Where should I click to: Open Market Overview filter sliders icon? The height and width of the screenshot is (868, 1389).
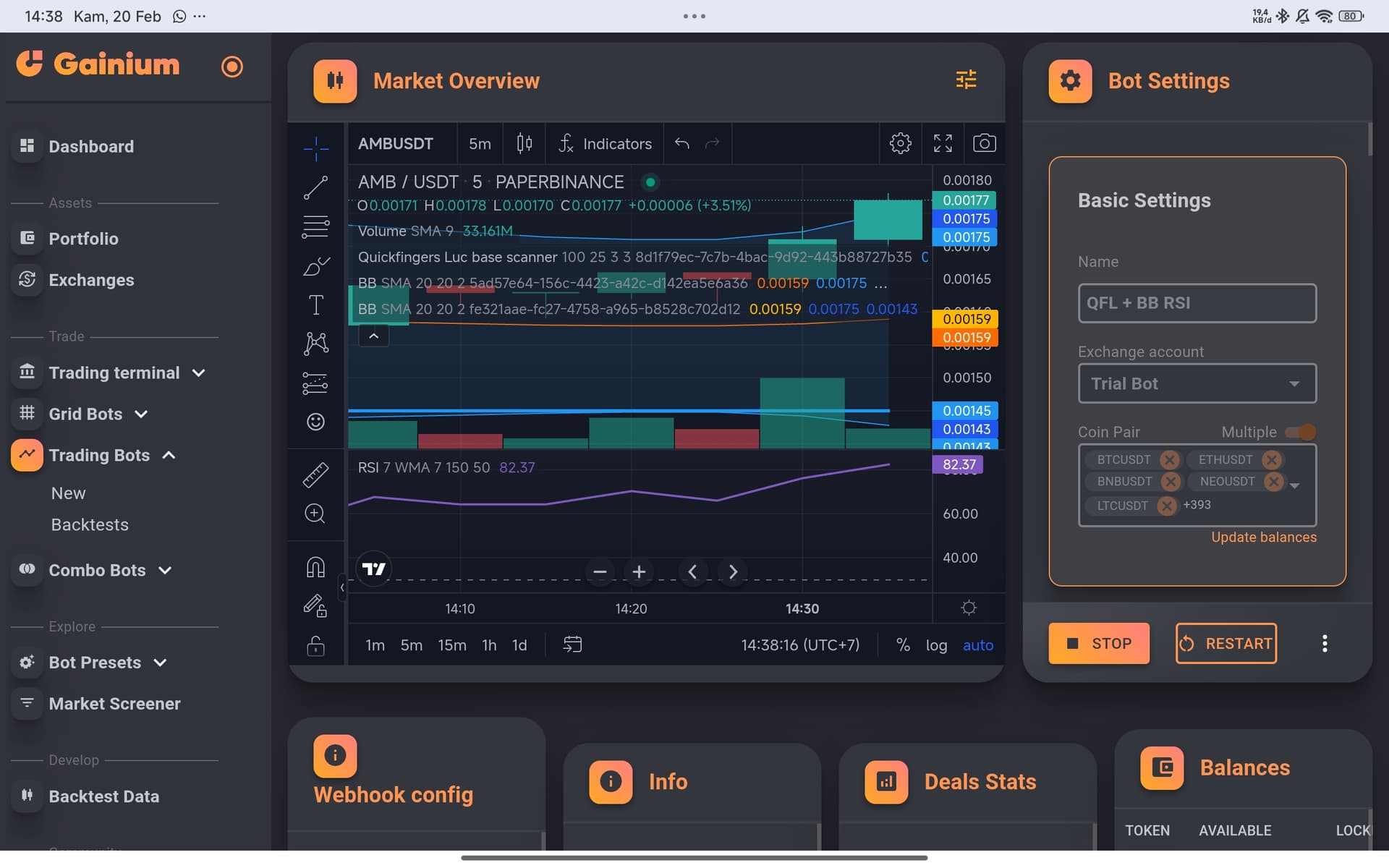pos(966,80)
